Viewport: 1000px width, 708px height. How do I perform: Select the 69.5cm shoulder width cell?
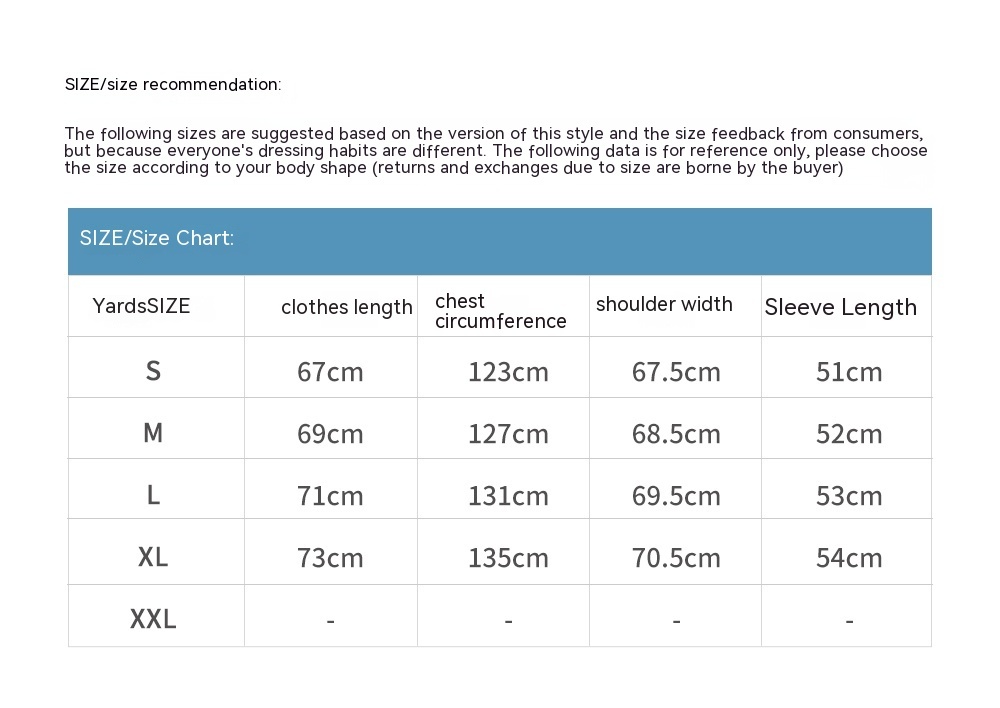point(676,496)
